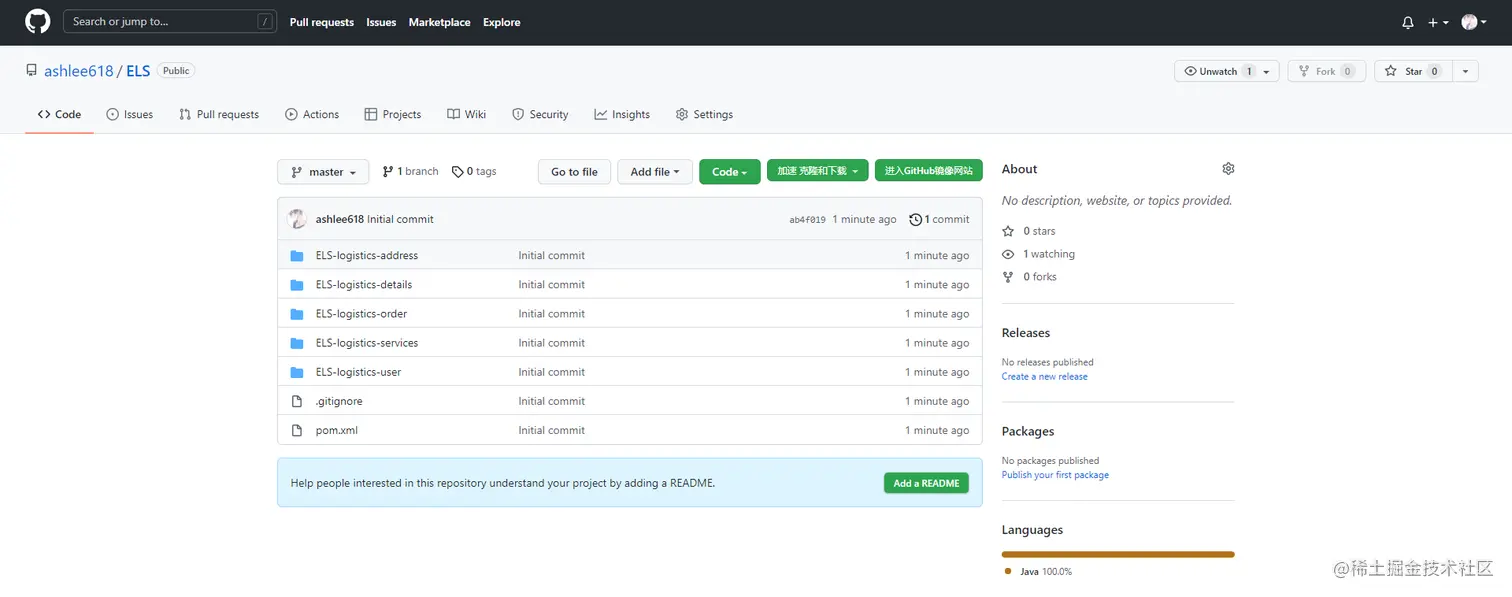Click the Go to file button

(x=574, y=172)
